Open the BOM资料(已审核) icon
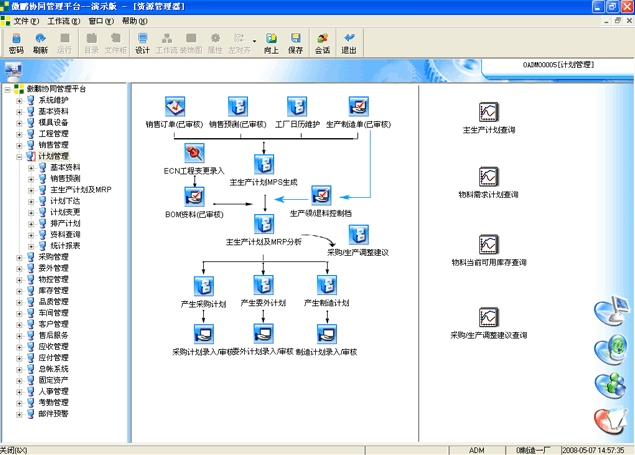 (x=194, y=196)
